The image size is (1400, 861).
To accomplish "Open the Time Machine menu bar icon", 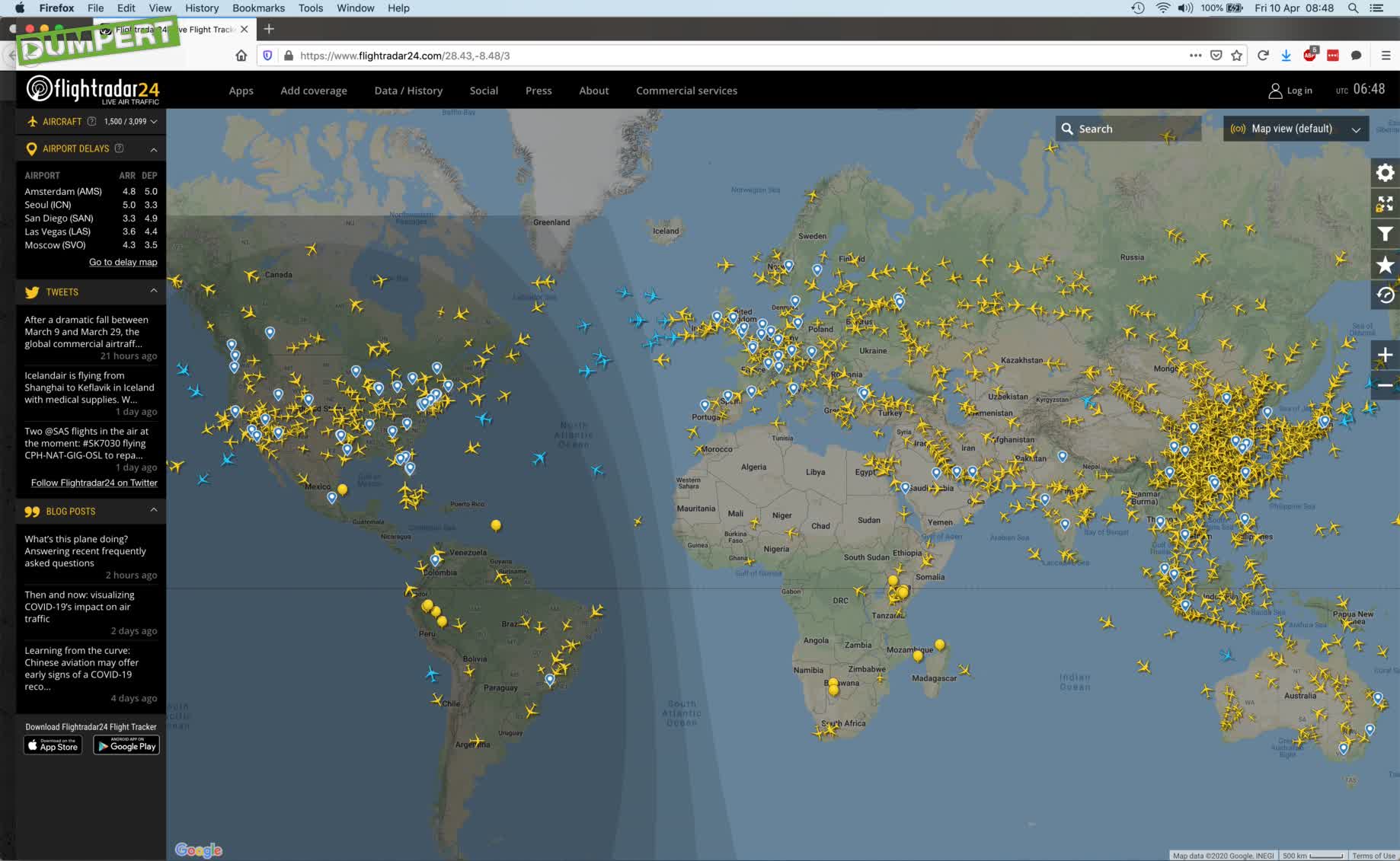I will (x=1137, y=8).
